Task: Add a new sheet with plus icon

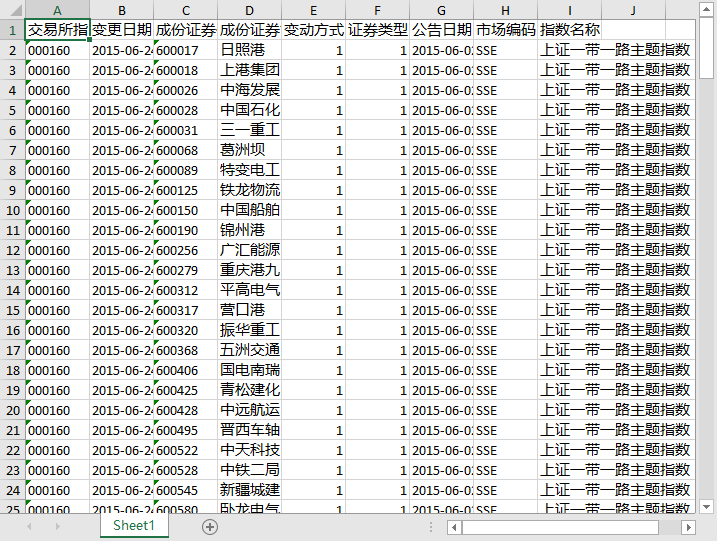Action: coord(209,527)
